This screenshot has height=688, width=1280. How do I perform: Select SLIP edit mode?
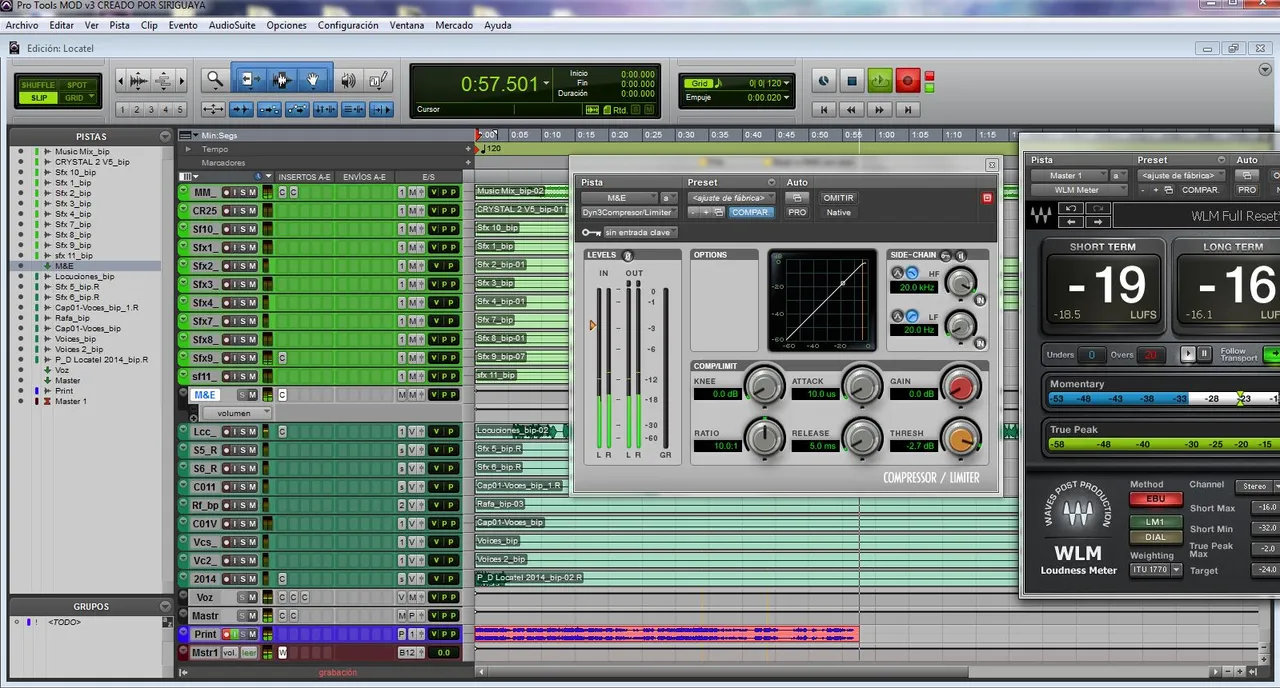[x=38, y=98]
